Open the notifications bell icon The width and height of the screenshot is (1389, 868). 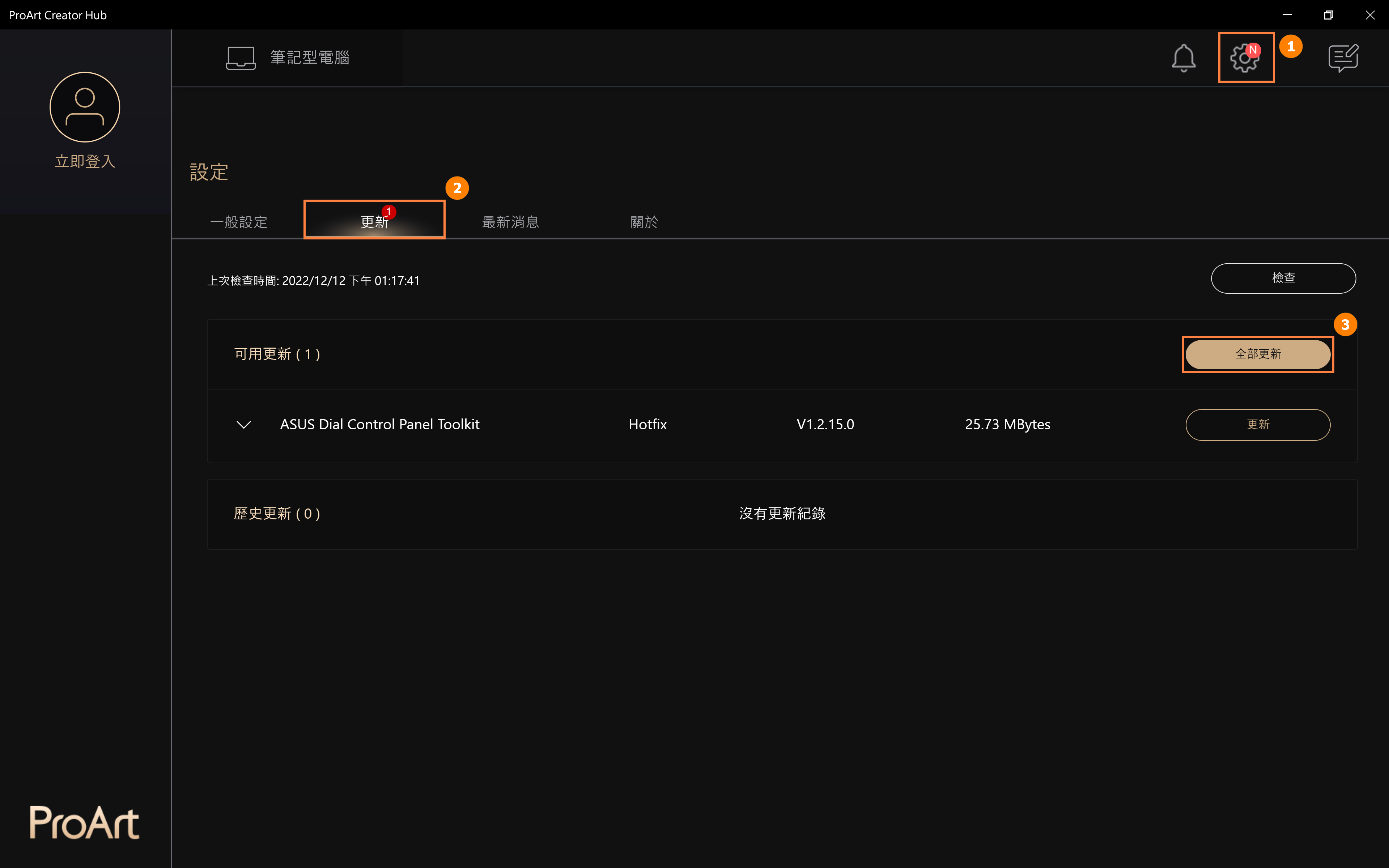[x=1184, y=58]
